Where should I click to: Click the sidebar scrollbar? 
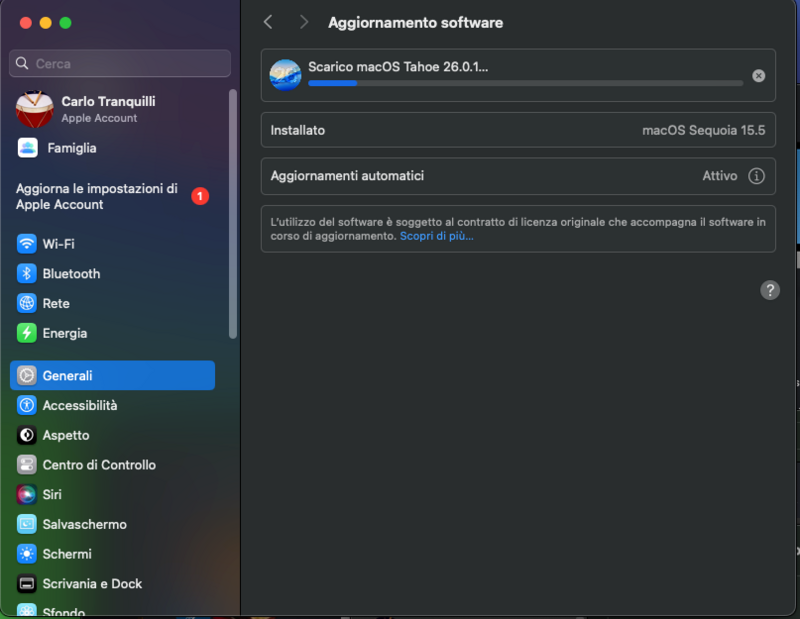pos(233,214)
